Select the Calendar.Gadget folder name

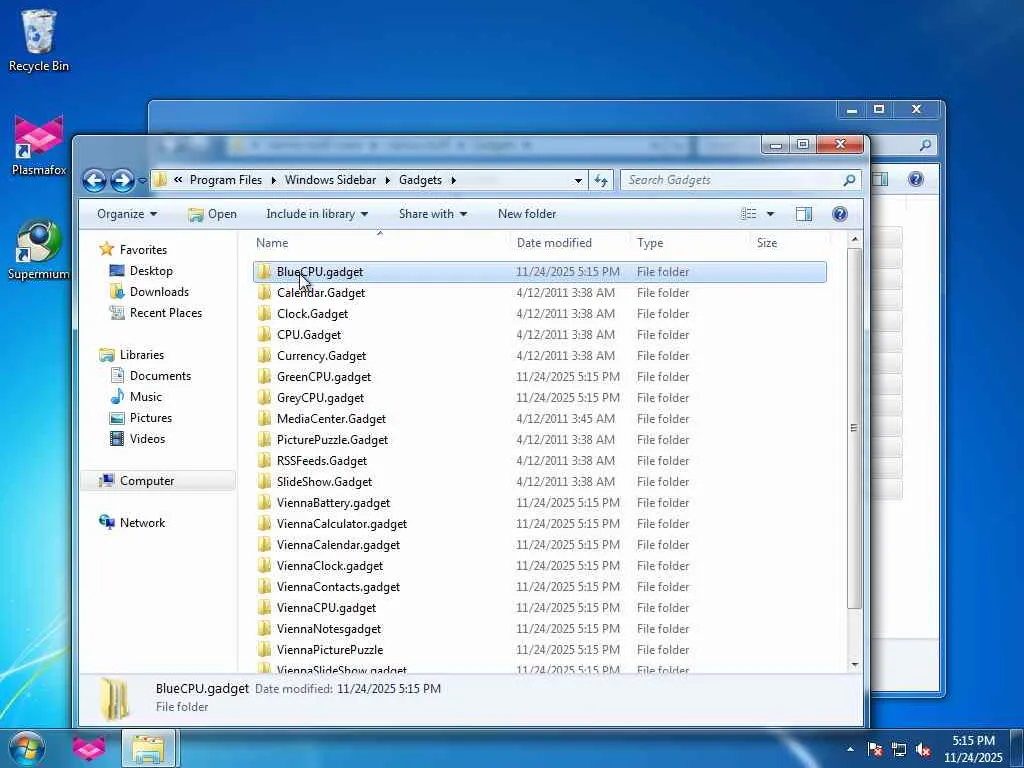[321, 293]
